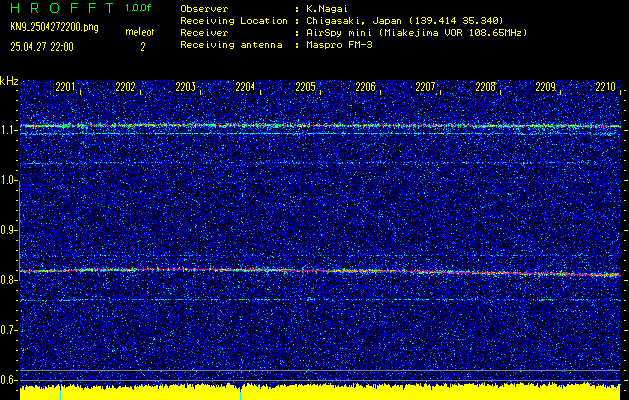Image resolution: width=629 pixels, height=400 pixels.
Task: Click time marker 2205
Action: [305, 87]
